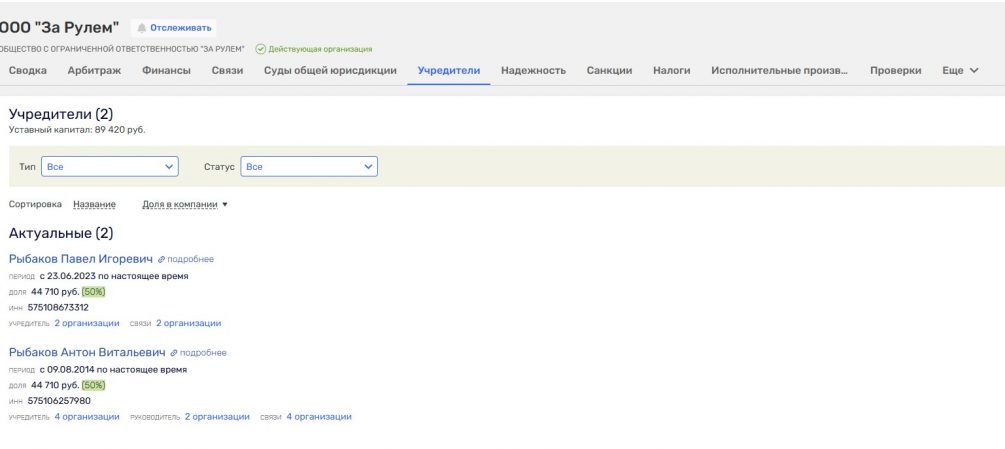Screen dimensions: 1005x449
Task: Open Суды общей юрисдикции tab
Action: [x=330, y=71]
